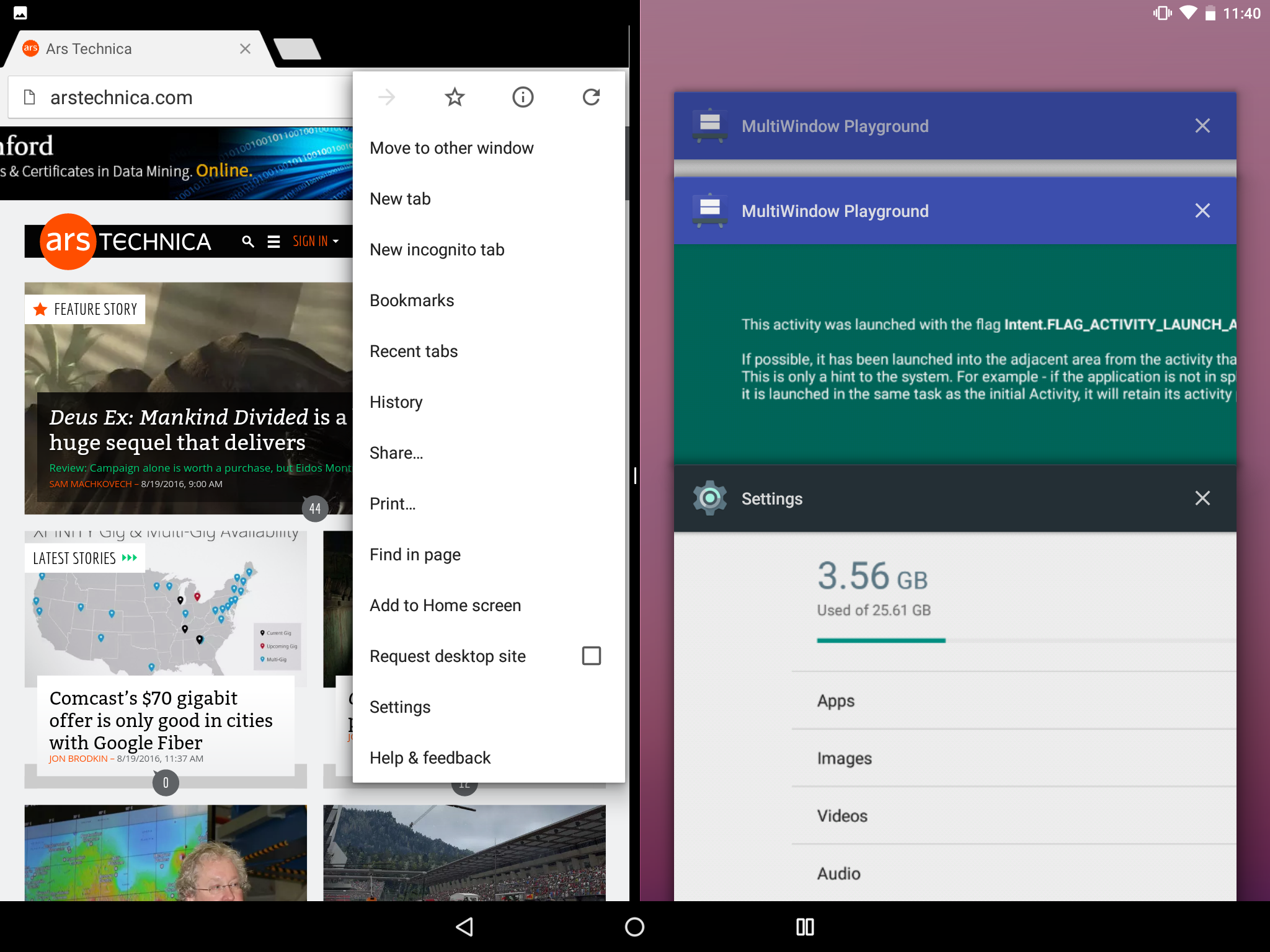Select the bookmark star icon
Image resolution: width=1270 pixels, height=952 pixels.
tap(455, 97)
